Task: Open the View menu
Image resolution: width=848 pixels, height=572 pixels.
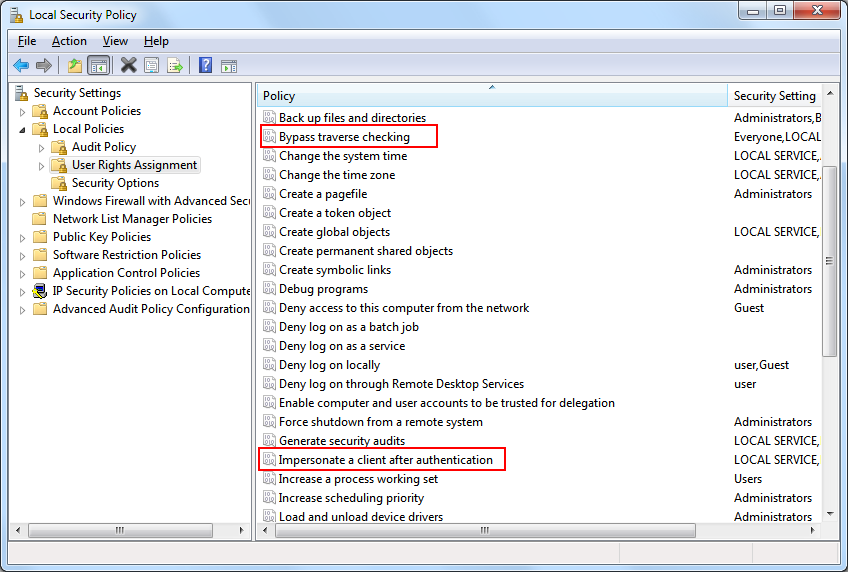Action: [115, 41]
